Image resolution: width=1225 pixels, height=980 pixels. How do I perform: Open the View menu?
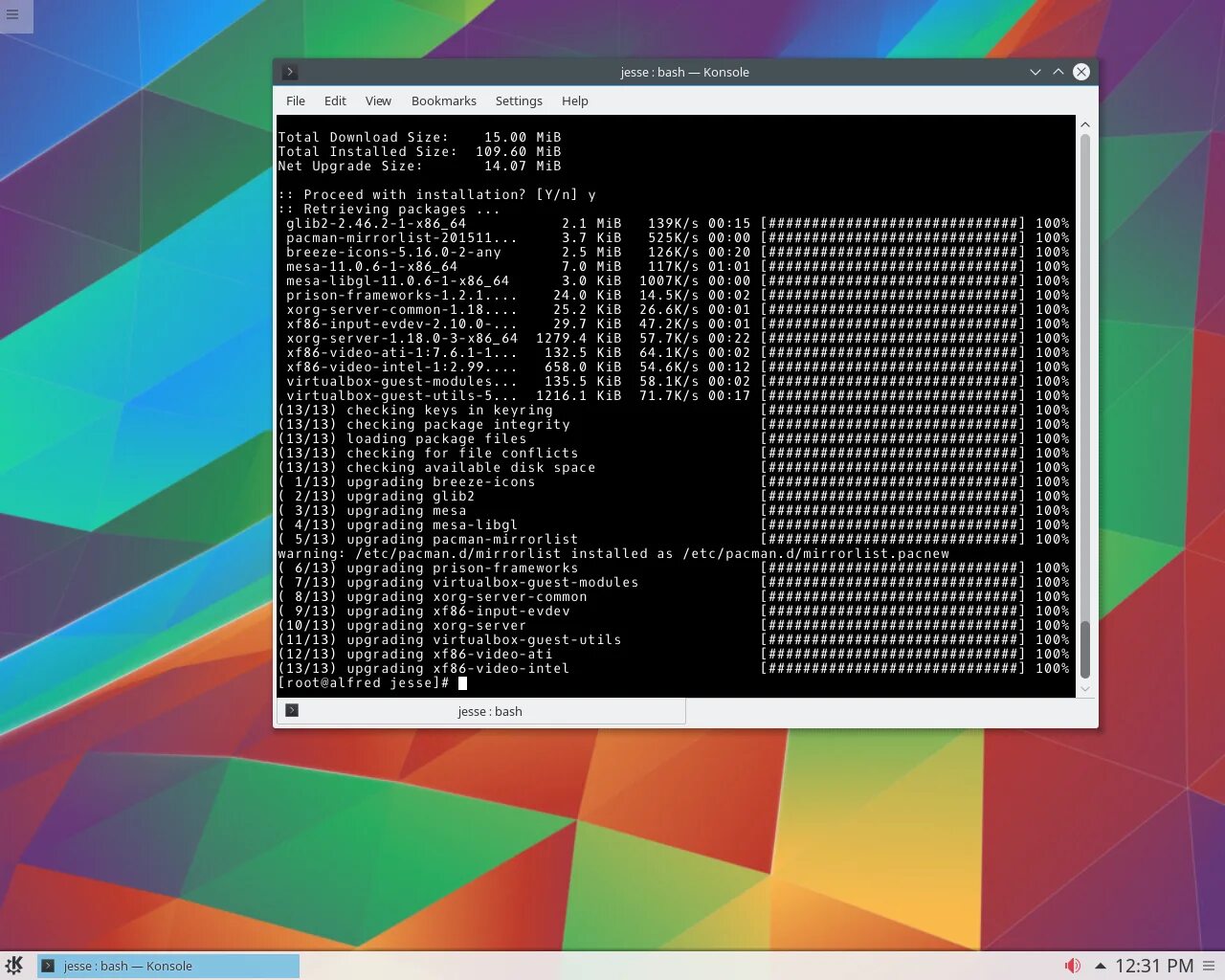tap(378, 100)
